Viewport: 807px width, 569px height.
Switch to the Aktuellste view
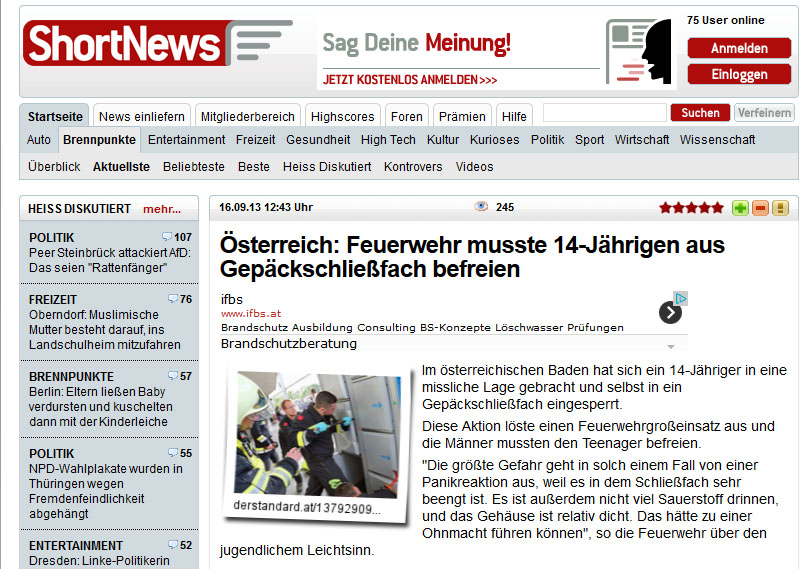point(121,167)
